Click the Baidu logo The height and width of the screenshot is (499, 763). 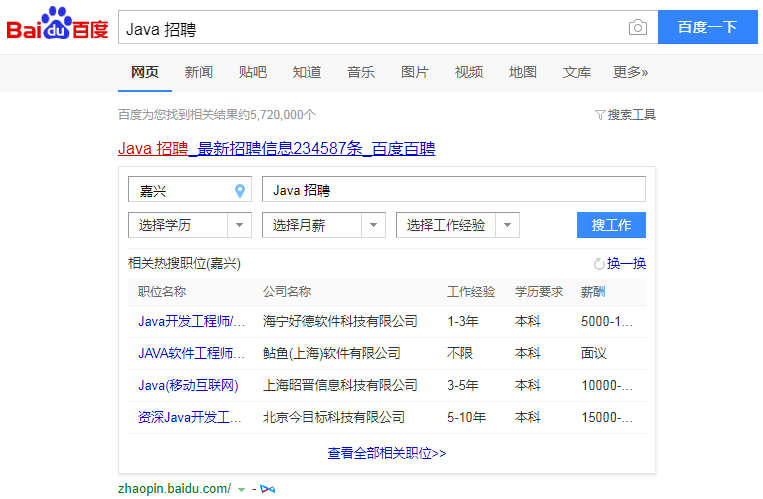[x=57, y=23]
